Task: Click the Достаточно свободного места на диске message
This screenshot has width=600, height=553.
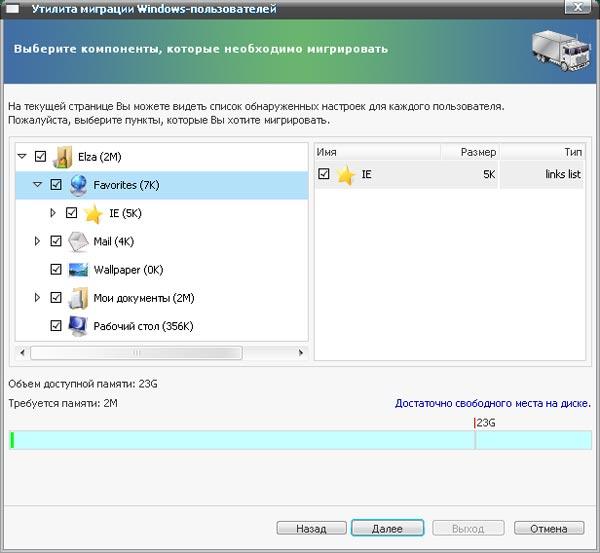Action: click(x=493, y=403)
